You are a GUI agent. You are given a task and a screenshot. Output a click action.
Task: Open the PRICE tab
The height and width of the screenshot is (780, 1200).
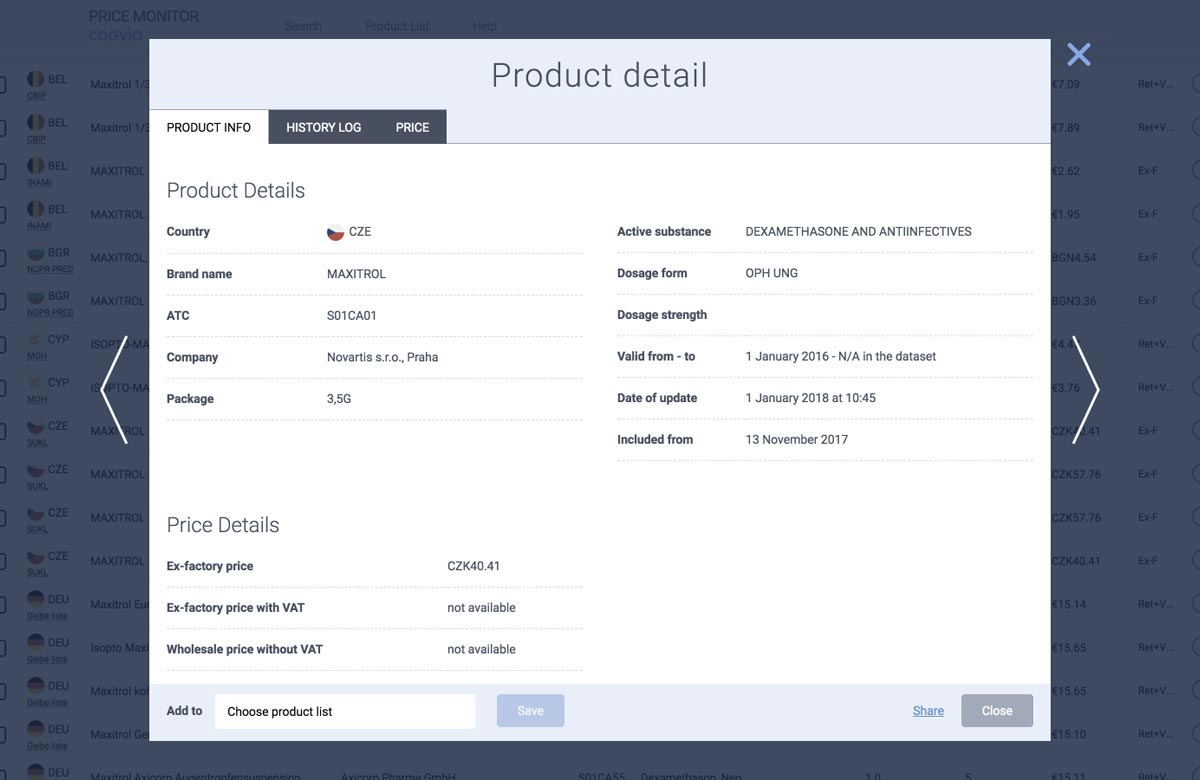(x=412, y=127)
